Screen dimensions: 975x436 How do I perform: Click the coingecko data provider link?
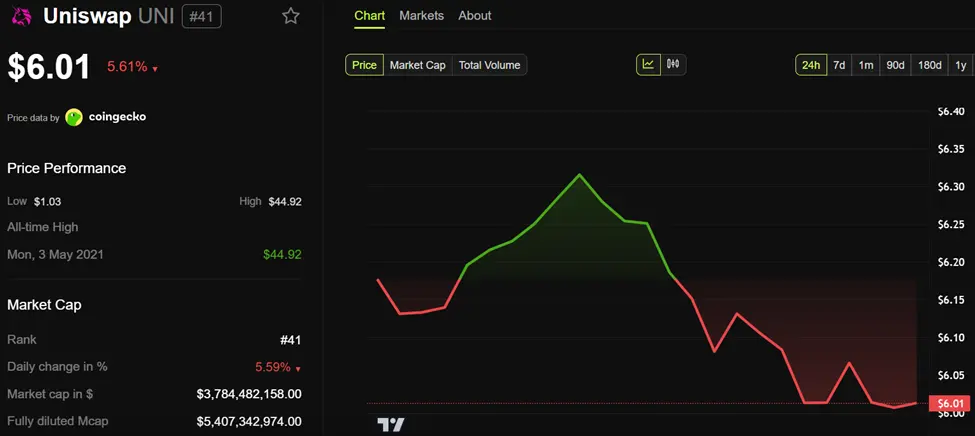(118, 117)
